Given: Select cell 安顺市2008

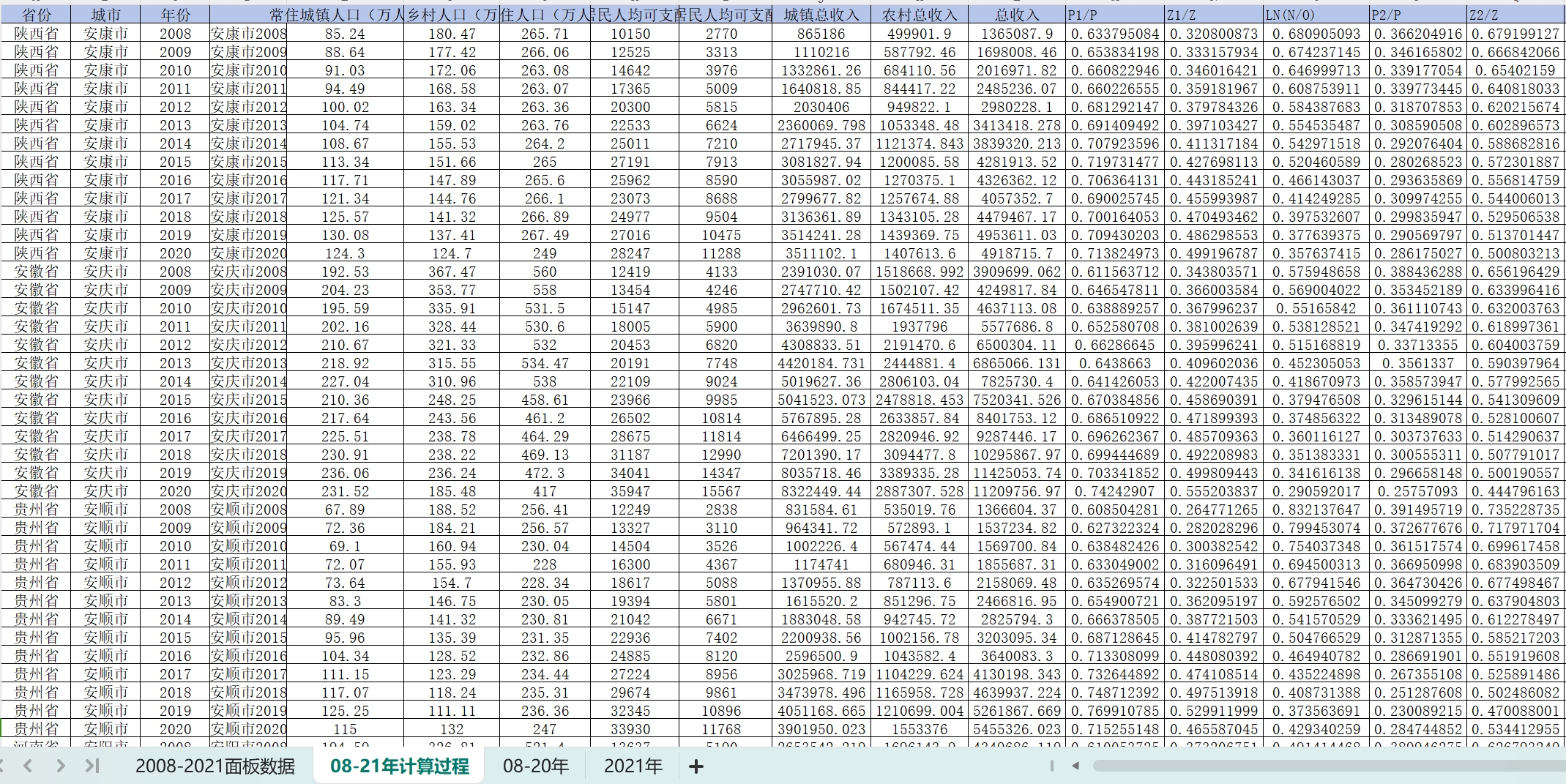Looking at the screenshot, I should coord(248,509).
